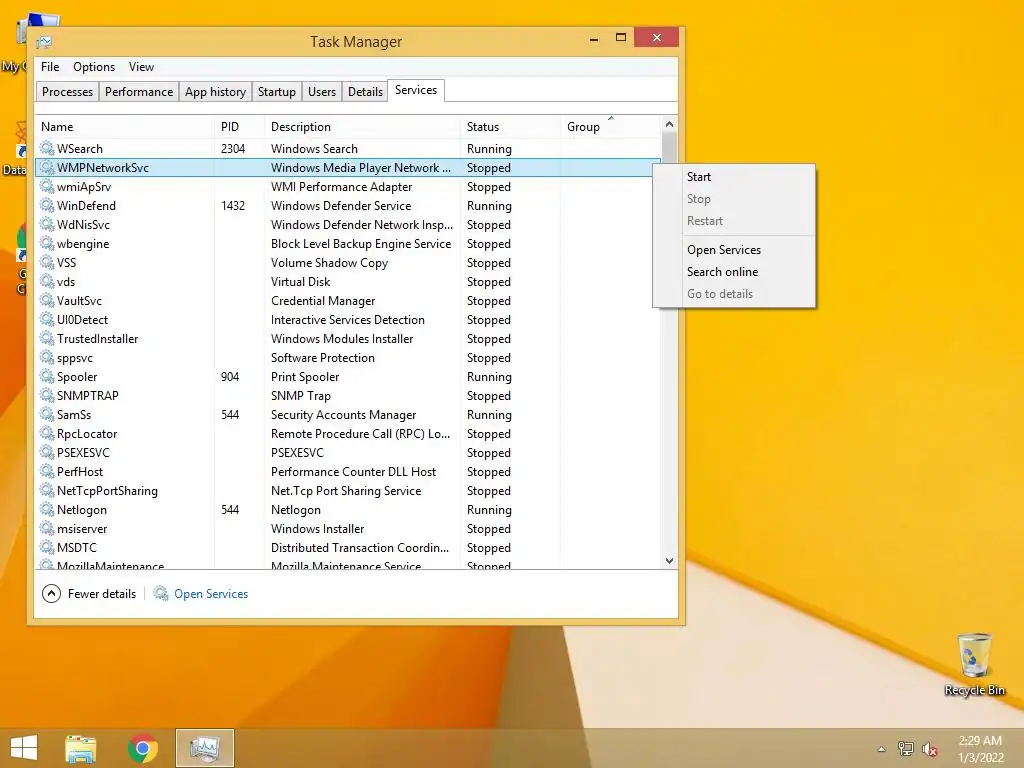Click PID 2304 of WSearch

click(232, 149)
